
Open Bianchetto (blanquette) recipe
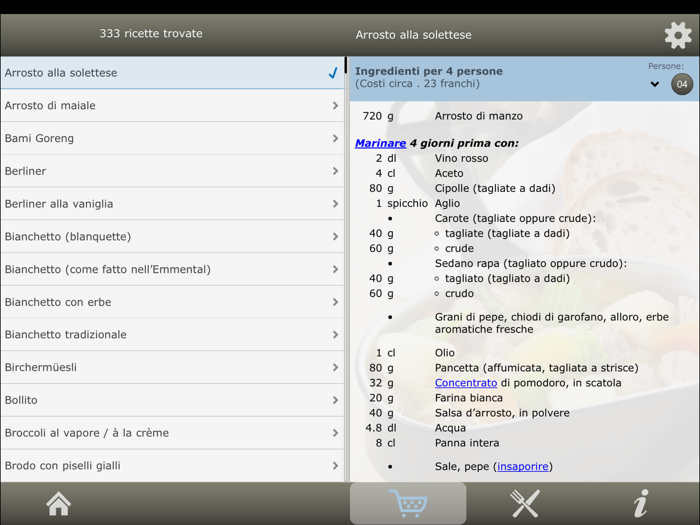(x=172, y=237)
